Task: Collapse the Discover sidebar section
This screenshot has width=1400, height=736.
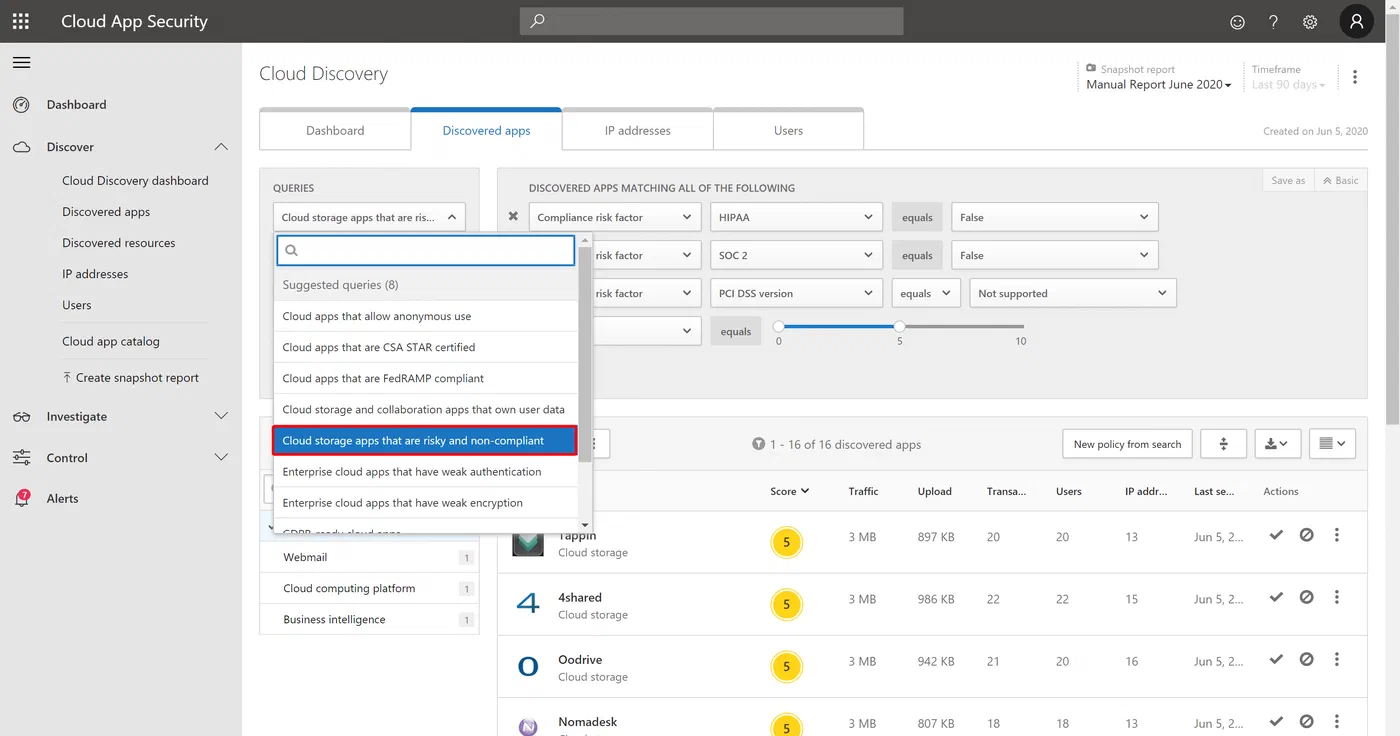Action: coord(221,147)
